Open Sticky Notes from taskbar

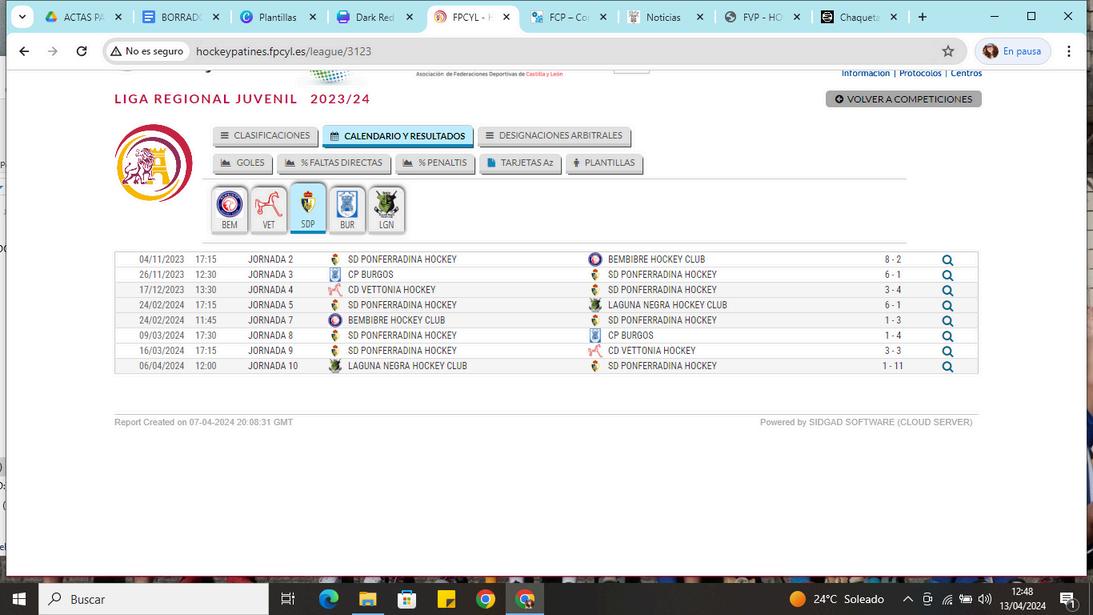(x=446, y=599)
